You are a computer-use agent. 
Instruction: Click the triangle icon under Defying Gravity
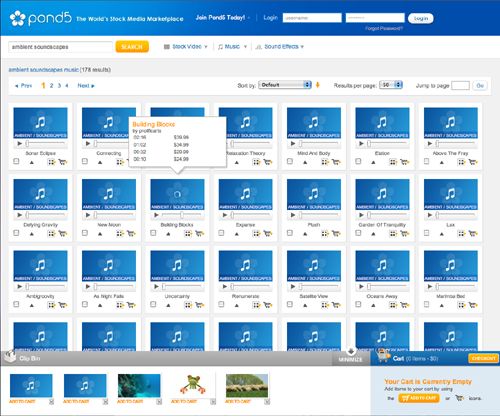(x=32, y=234)
